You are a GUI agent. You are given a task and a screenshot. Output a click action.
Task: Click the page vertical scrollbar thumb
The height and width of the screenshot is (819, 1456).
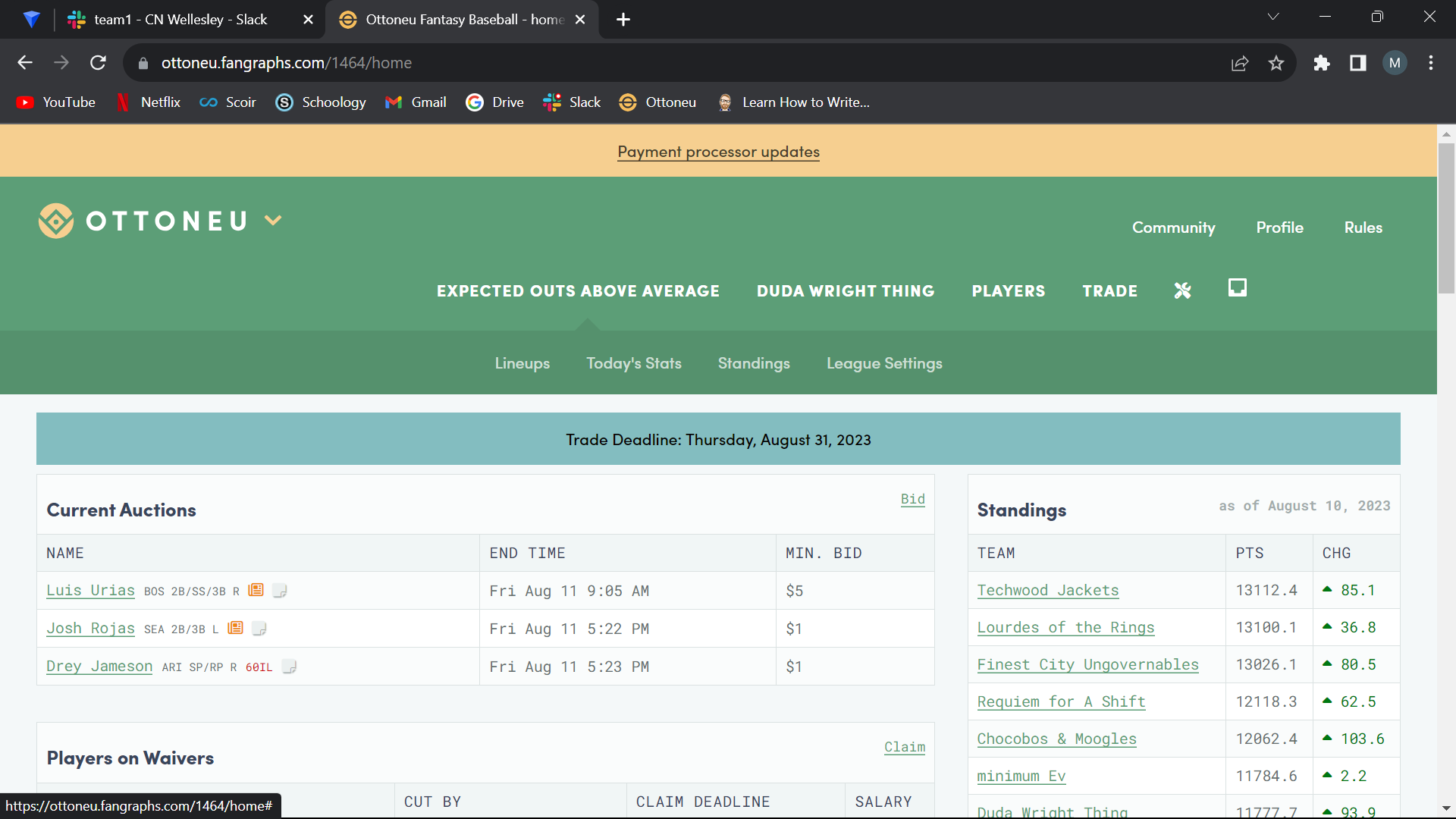1446,218
